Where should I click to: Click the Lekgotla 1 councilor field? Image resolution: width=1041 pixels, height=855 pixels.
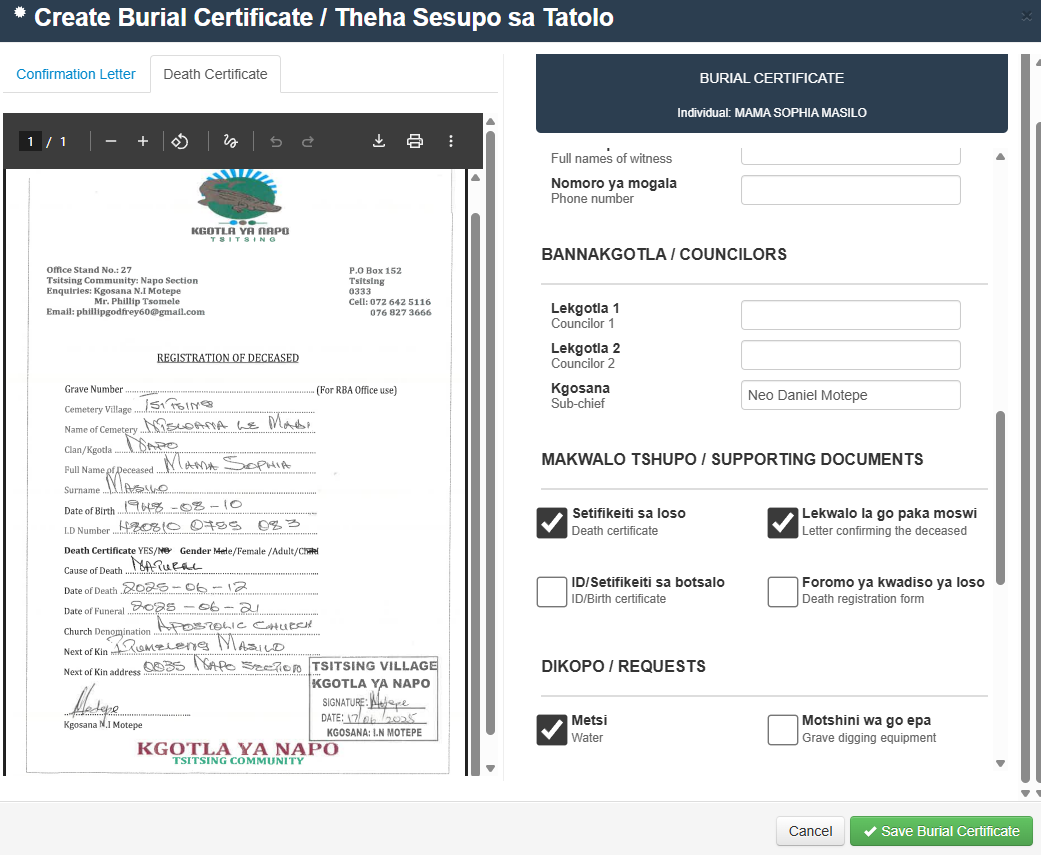[850, 315]
